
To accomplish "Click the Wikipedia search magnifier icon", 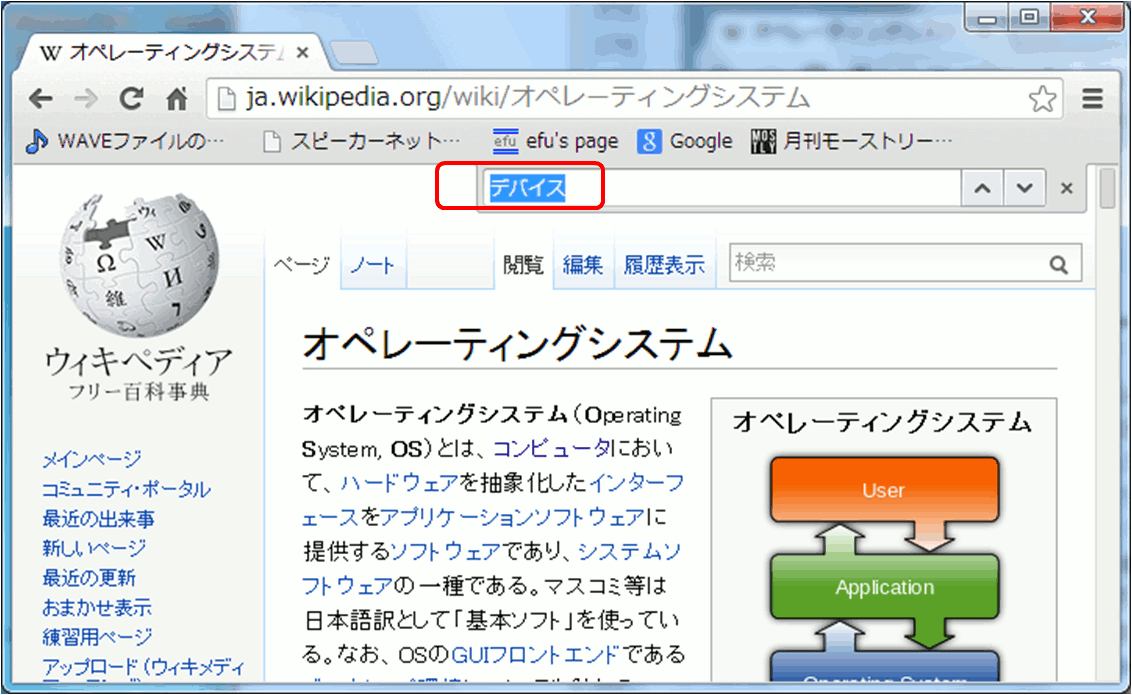I will [1058, 265].
